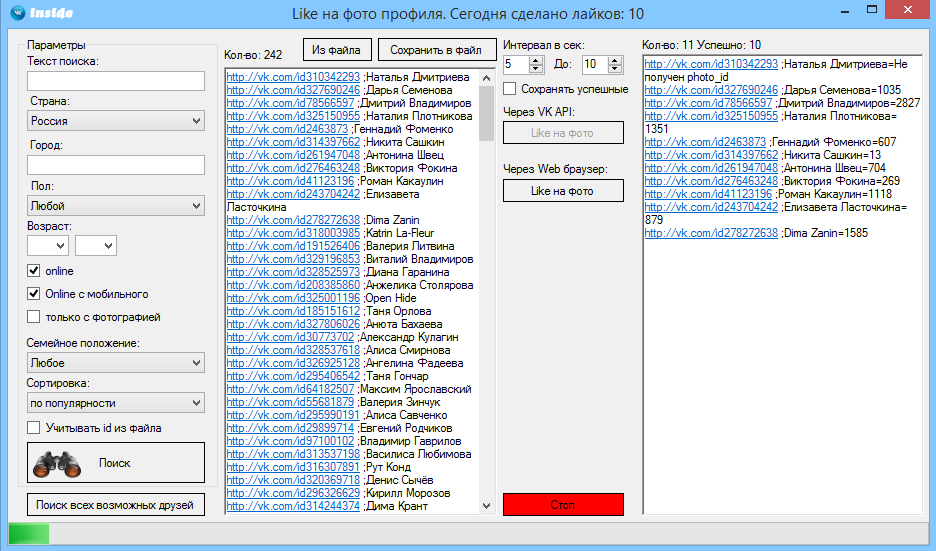The width and height of the screenshot is (936, 551).
Task: Open link id328537618 Алиса Смирнова
Action: pos(293,350)
